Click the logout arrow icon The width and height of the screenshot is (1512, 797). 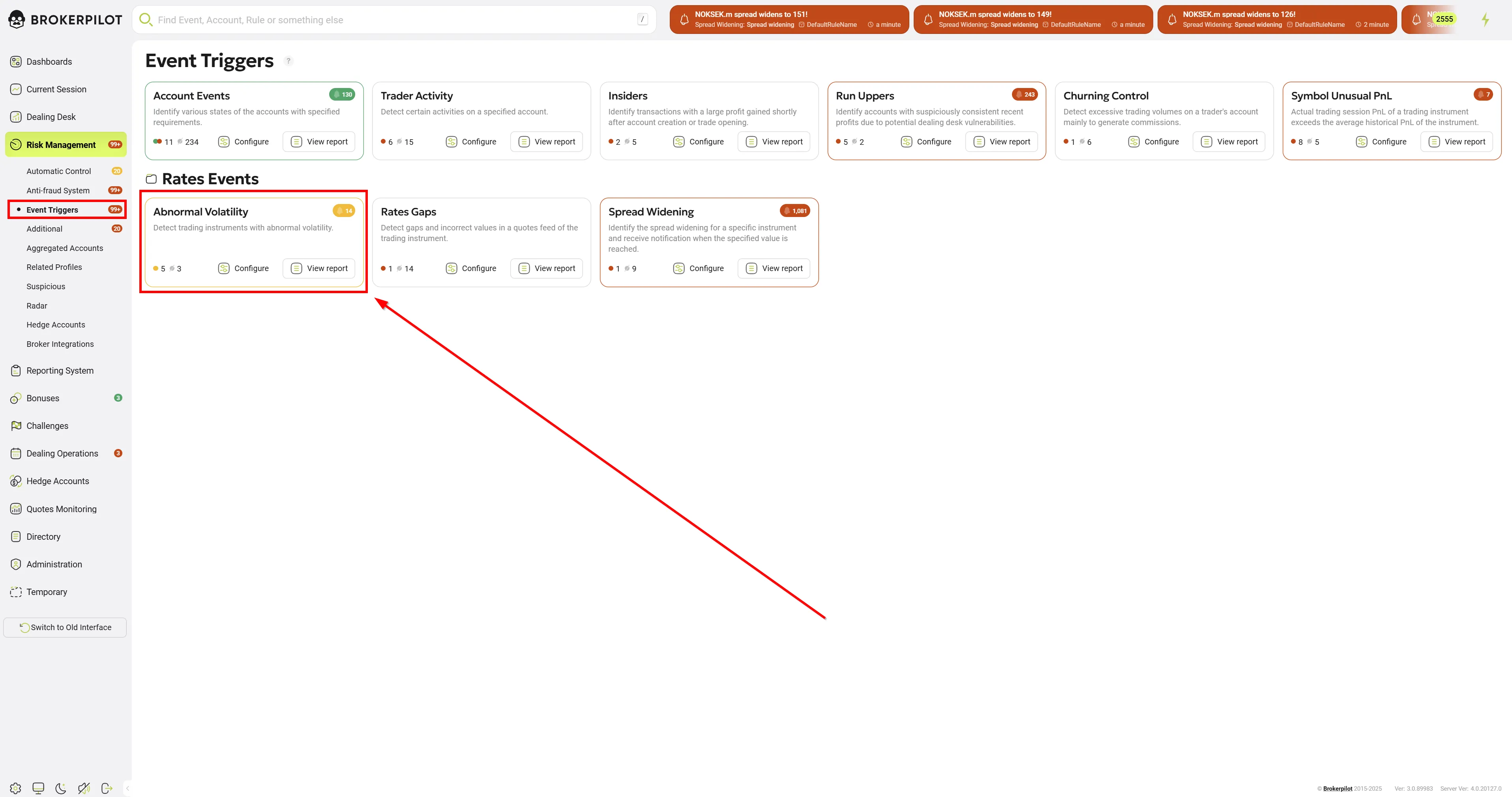[106, 788]
